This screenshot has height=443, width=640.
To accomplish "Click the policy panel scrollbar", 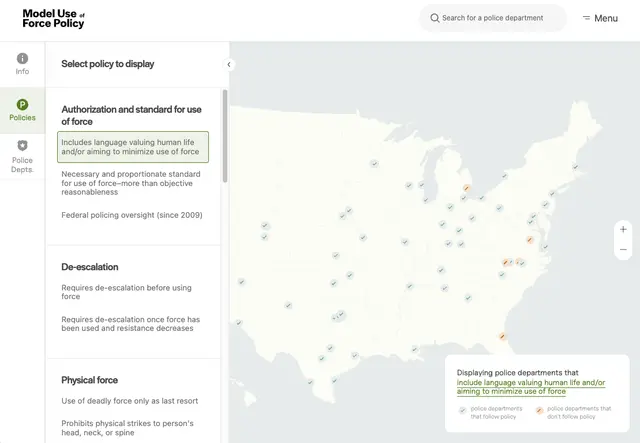I will 225,135.
